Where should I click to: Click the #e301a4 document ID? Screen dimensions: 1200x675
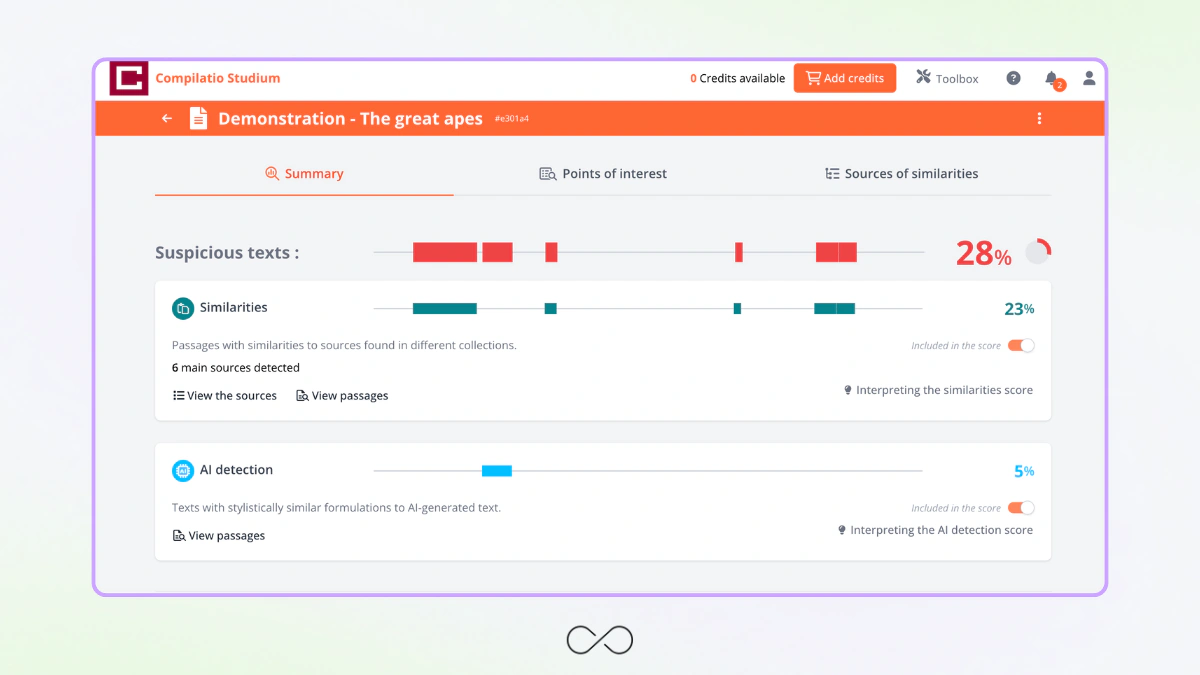point(511,119)
